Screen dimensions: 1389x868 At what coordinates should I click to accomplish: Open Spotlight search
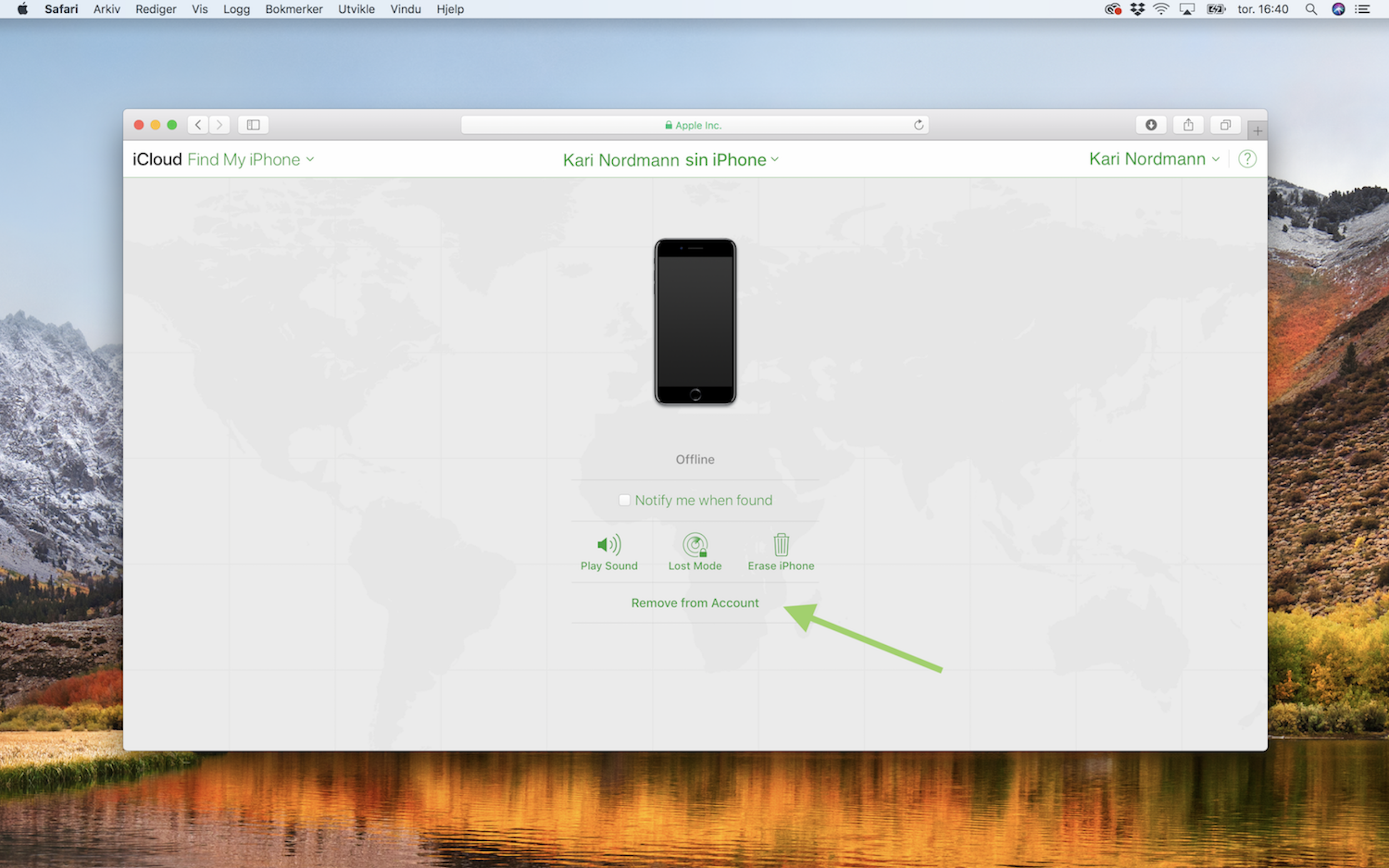point(1311,9)
